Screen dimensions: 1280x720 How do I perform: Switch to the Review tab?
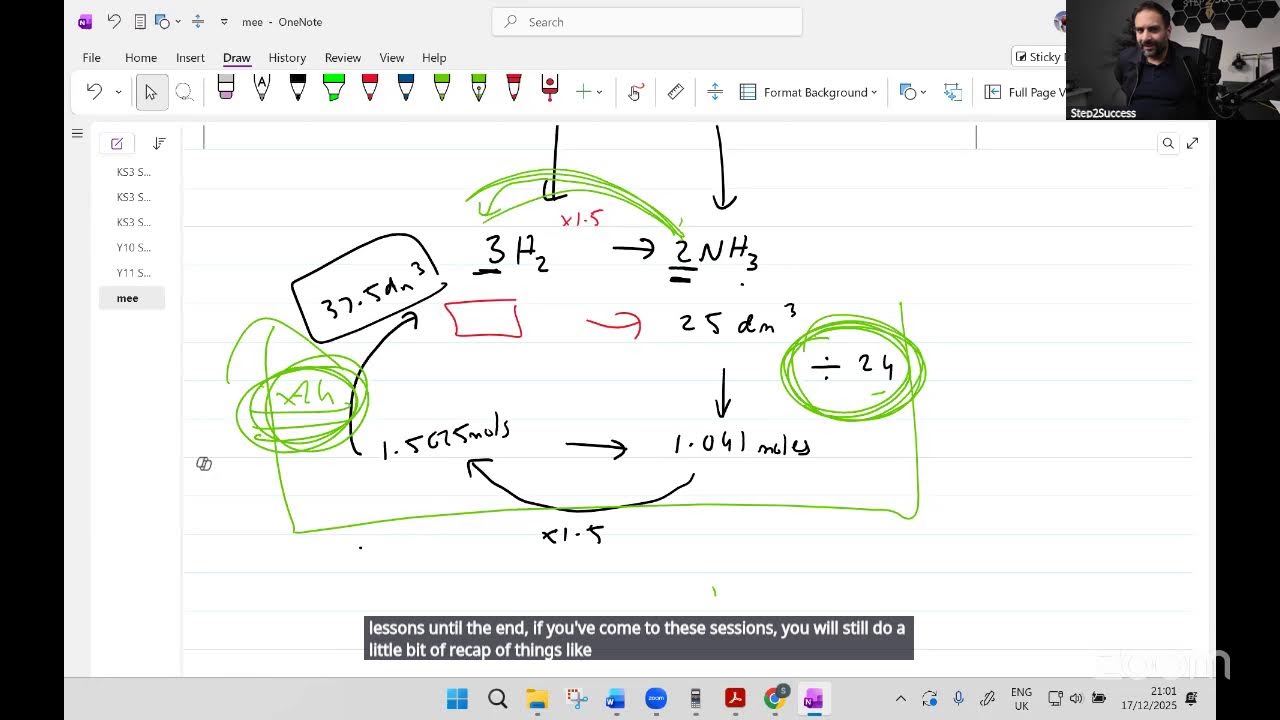click(343, 57)
